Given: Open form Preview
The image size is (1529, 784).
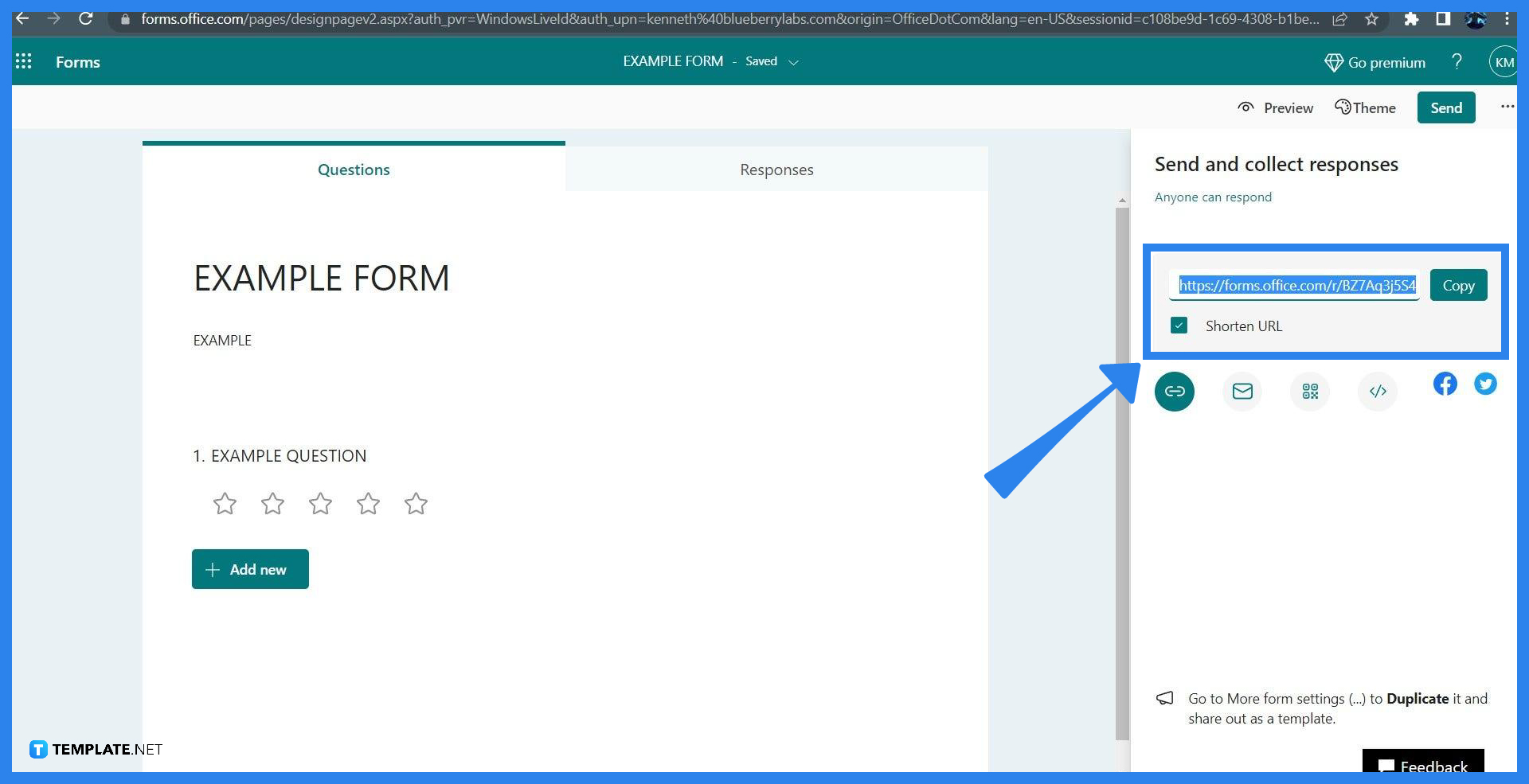Looking at the screenshot, I should click(x=1275, y=107).
